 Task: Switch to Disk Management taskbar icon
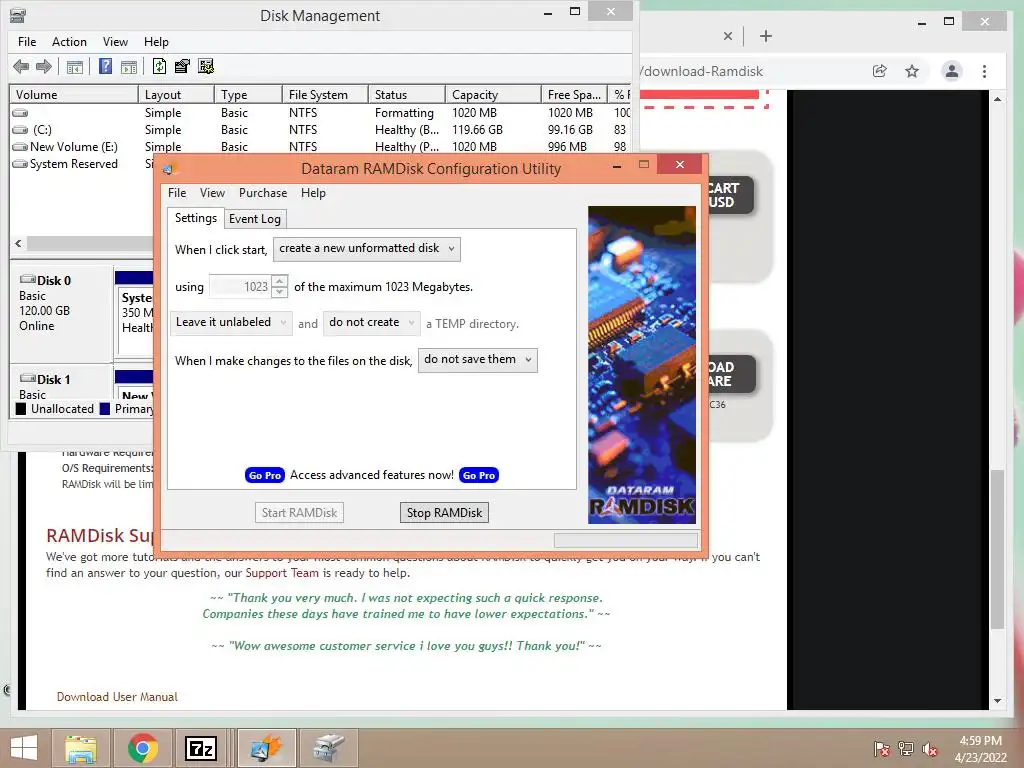pos(328,748)
